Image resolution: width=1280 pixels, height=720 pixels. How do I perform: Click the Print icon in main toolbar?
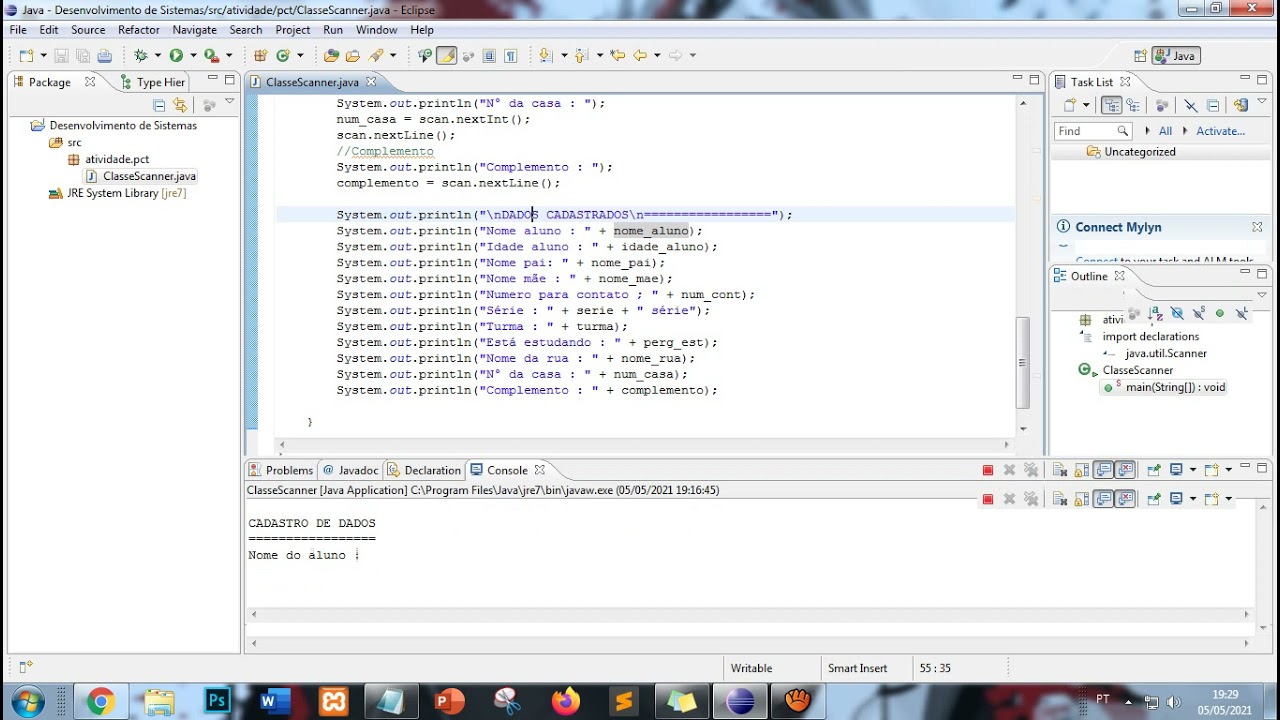[104, 56]
